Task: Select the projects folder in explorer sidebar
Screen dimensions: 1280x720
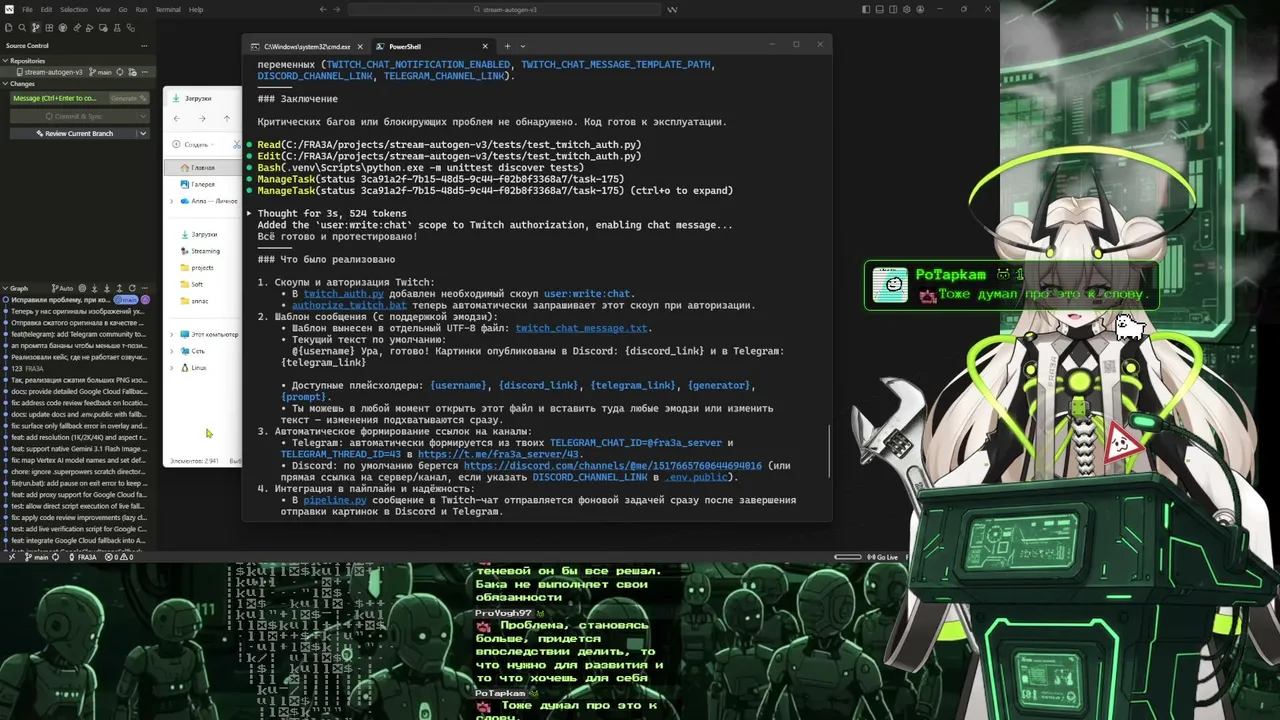Action: (x=201, y=268)
